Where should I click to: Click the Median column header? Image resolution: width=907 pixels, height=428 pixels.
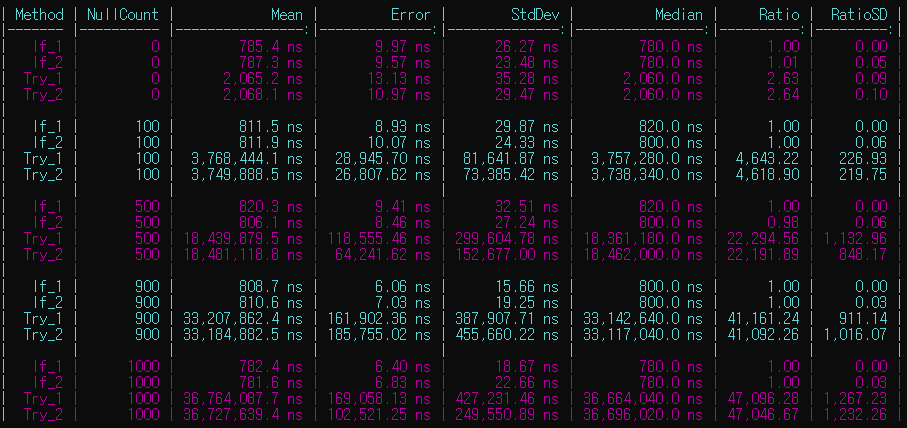[x=679, y=14]
